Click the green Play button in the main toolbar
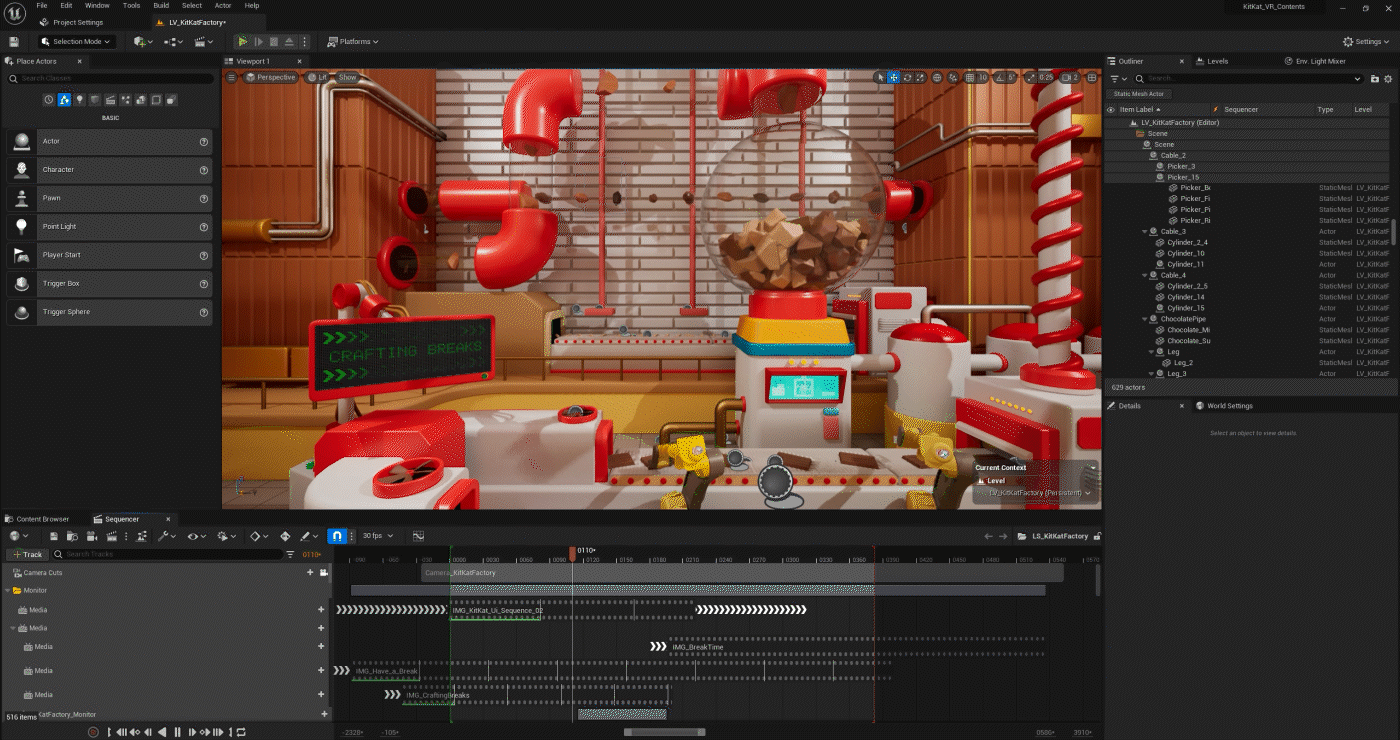 [x=242, y=42]
